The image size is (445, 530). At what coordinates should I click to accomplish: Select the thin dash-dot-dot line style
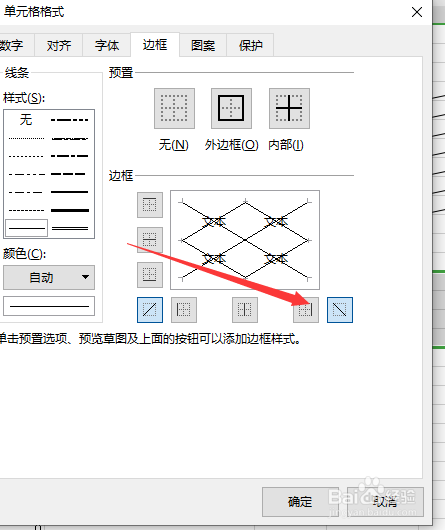tap(26, 174)
